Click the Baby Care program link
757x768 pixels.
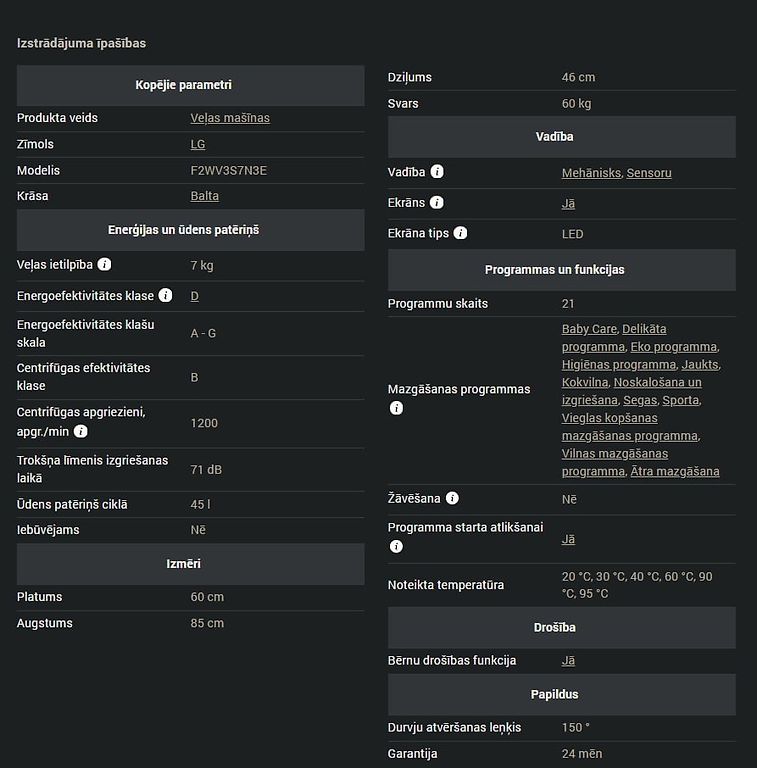[589, 329]
